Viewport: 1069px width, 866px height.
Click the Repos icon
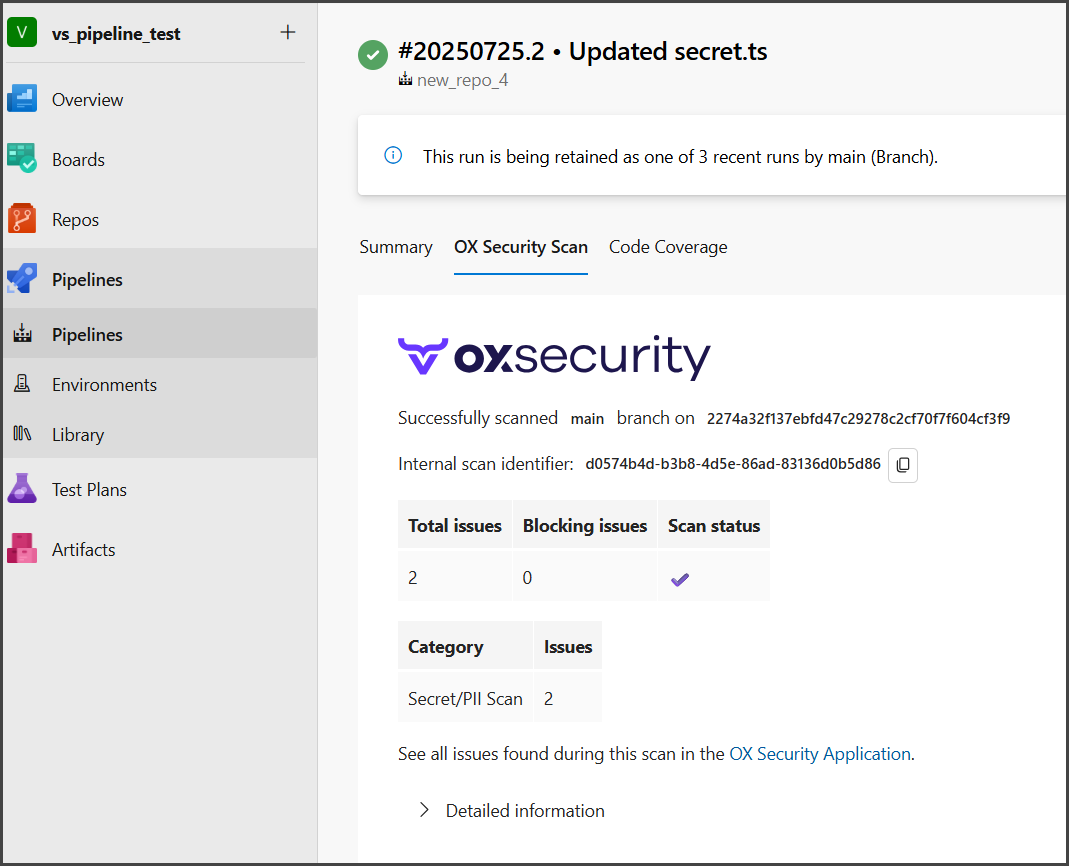(22, 219)
